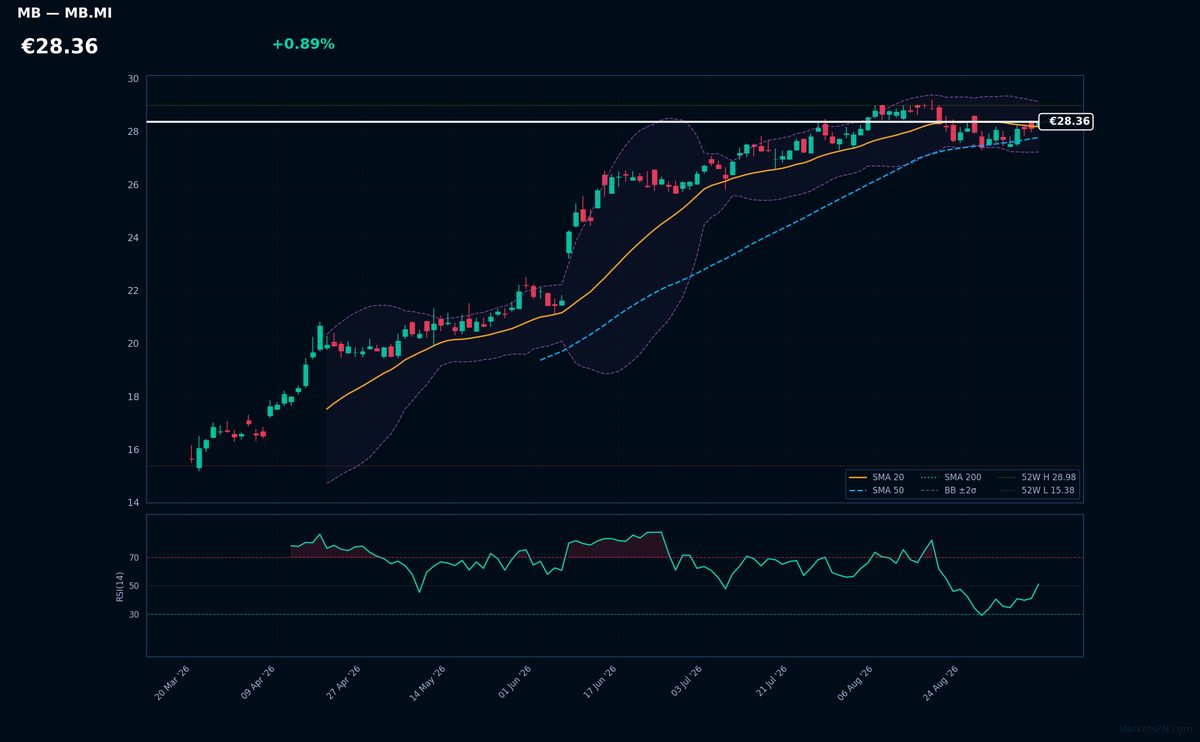Click the SMA 50 blue dashed legend marker
Viewport: 1200px width, 742px height.
pos(858,491)
